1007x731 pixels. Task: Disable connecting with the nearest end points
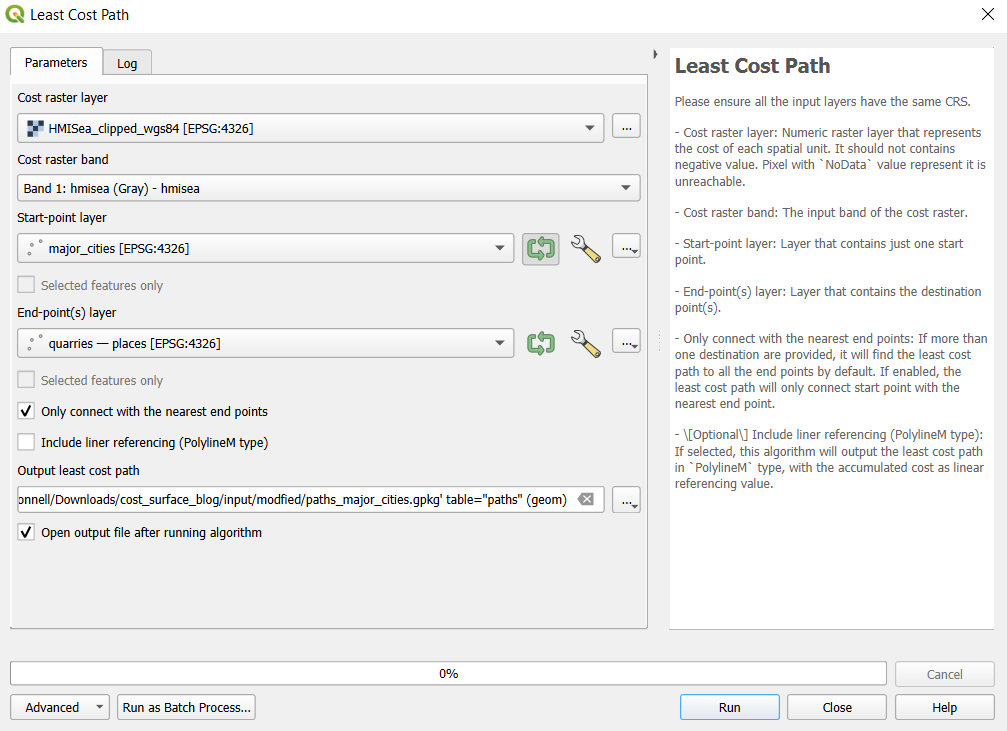(x=25, y=411)
